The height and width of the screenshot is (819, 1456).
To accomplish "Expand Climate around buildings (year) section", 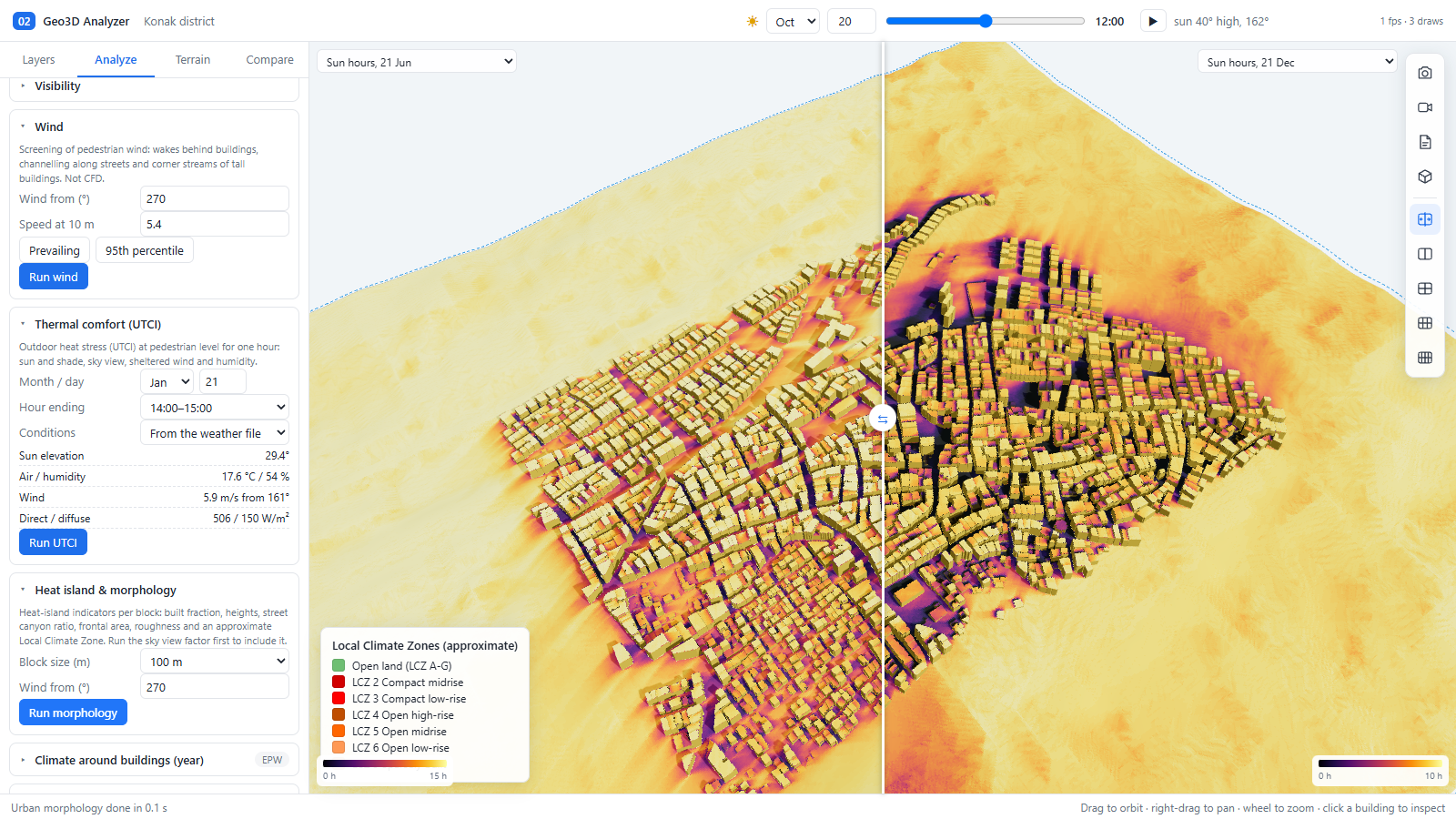I will point(154,761).
